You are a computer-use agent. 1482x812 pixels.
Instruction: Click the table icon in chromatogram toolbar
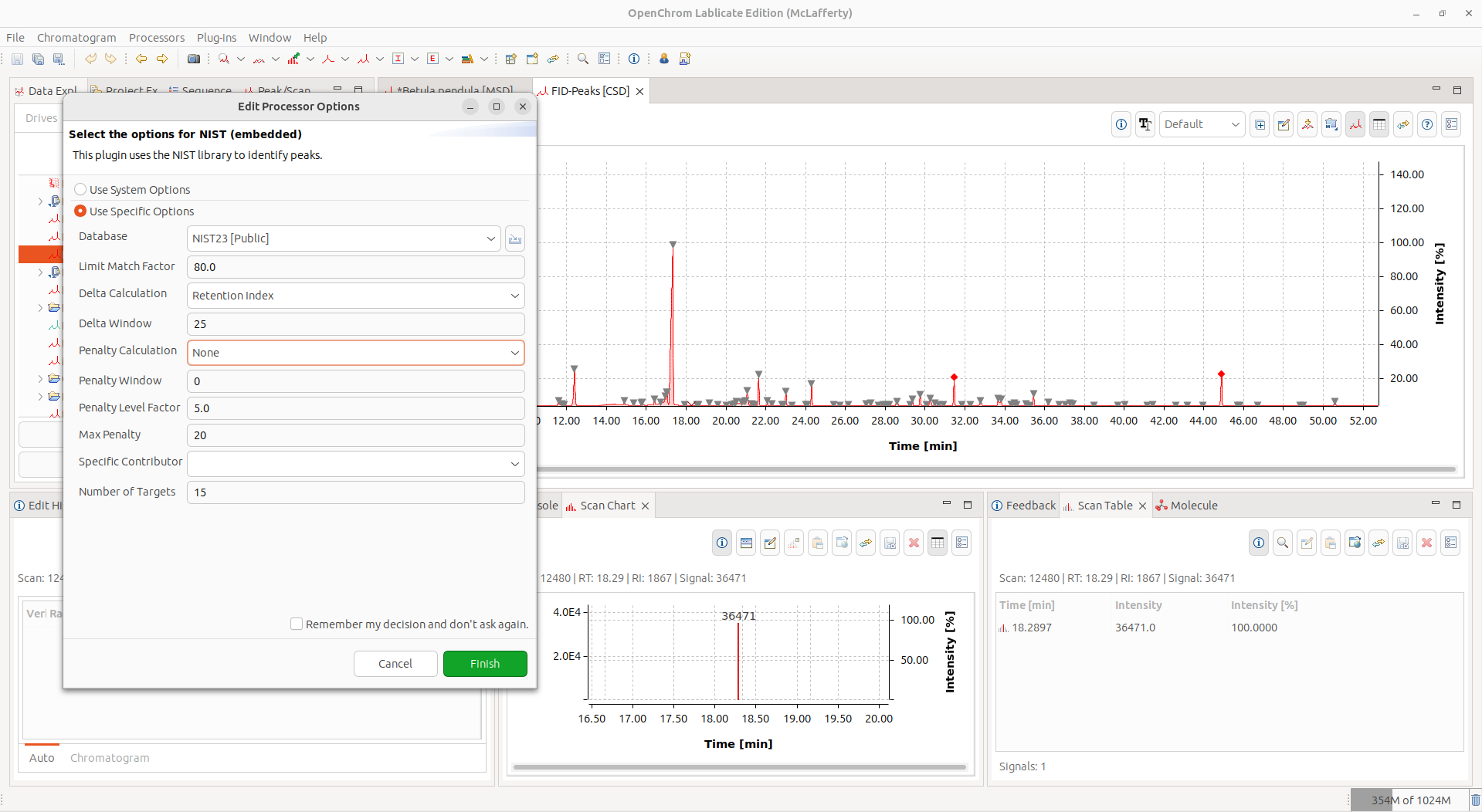pyautogui.click(x=1379, y=124)
